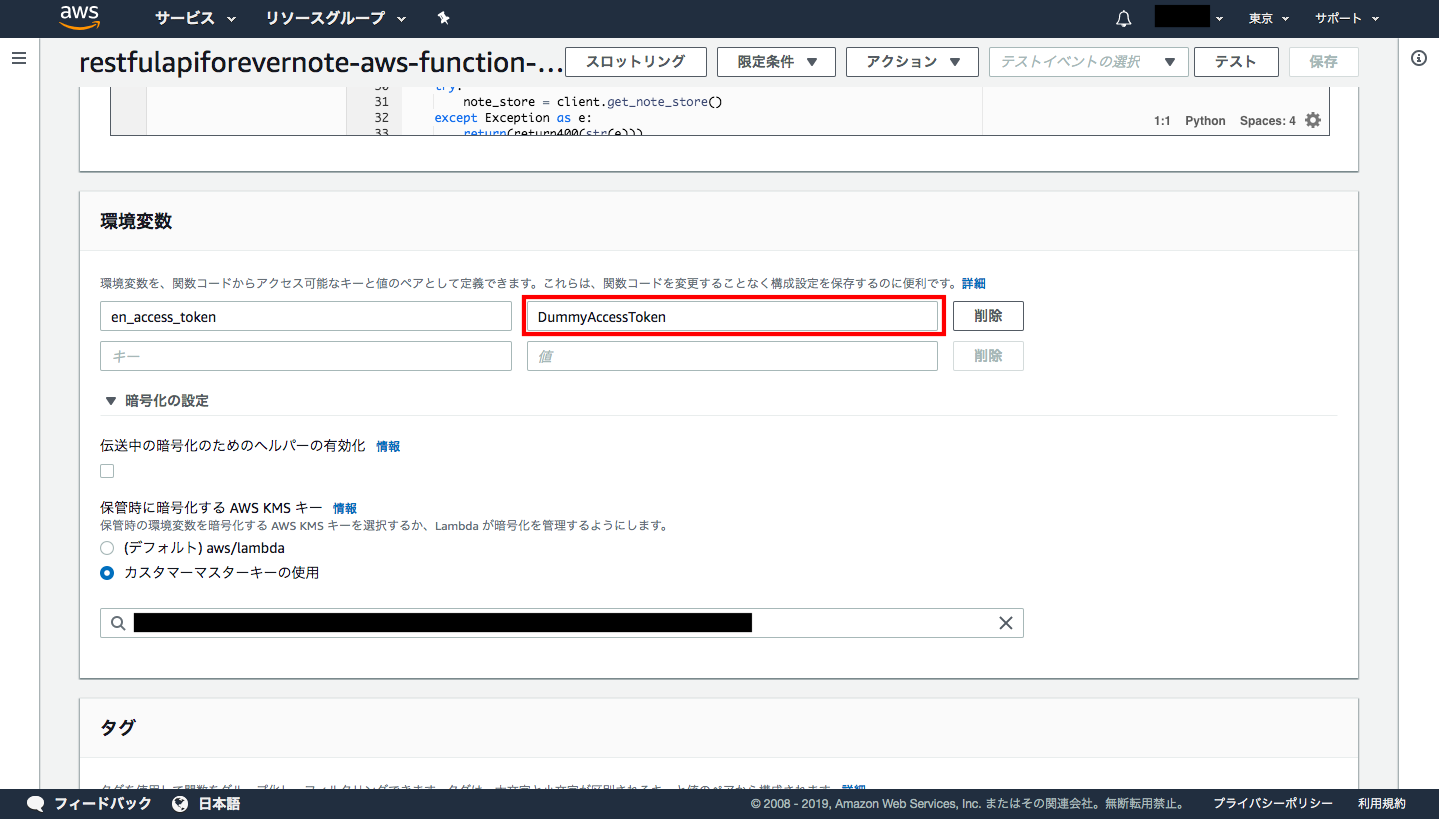Open the 東京 region dropdown

pyautogui.click(x=1269, y=18)
